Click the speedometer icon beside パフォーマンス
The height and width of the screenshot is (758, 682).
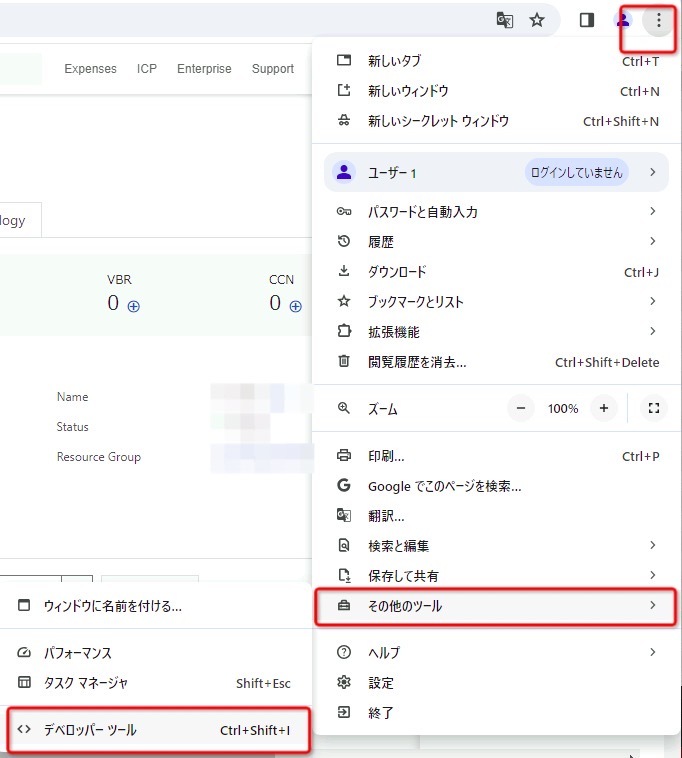(24, 653)
